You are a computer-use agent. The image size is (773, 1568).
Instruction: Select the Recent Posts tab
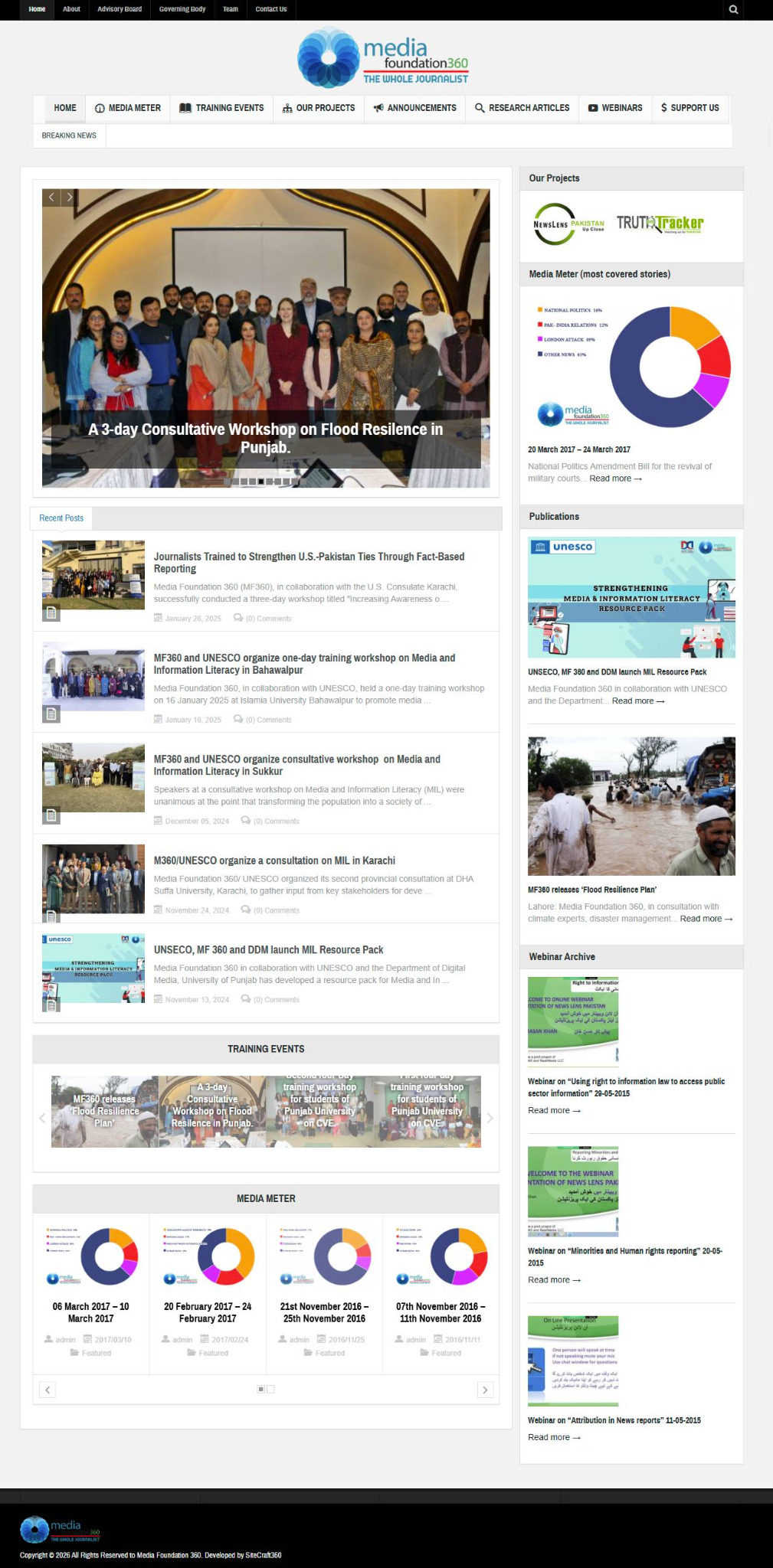pyautogui.click(x=61, y=518)
